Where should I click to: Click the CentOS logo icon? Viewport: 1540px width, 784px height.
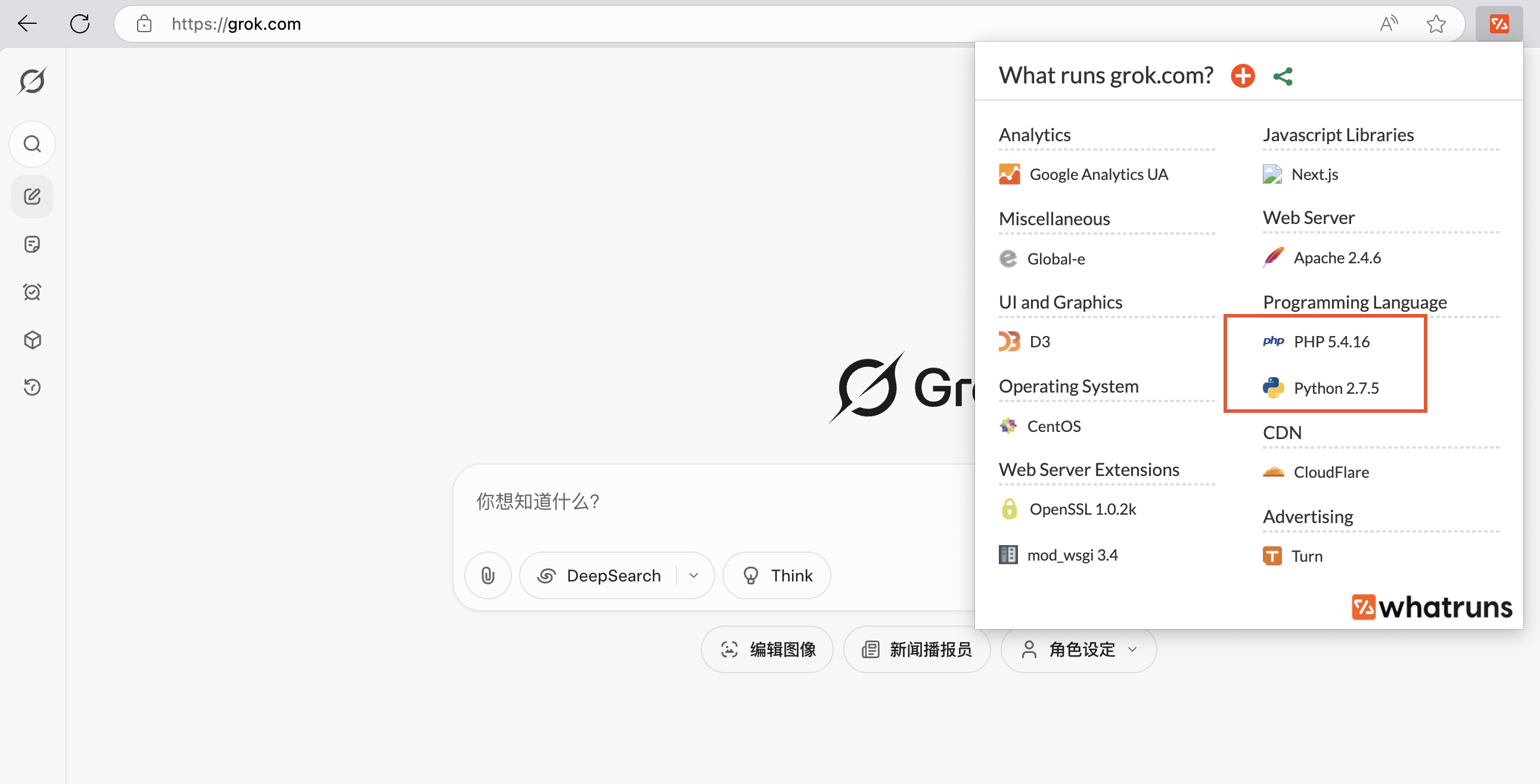pos(1008,426)
